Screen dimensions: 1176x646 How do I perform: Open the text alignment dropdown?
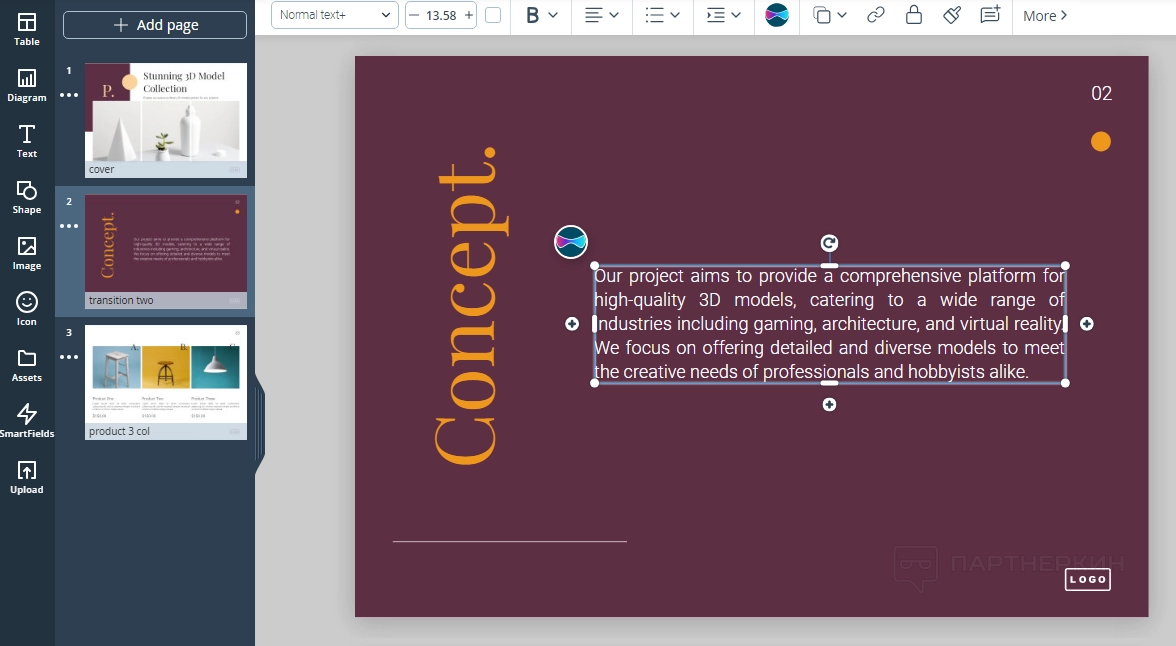(x=602, y=15)
